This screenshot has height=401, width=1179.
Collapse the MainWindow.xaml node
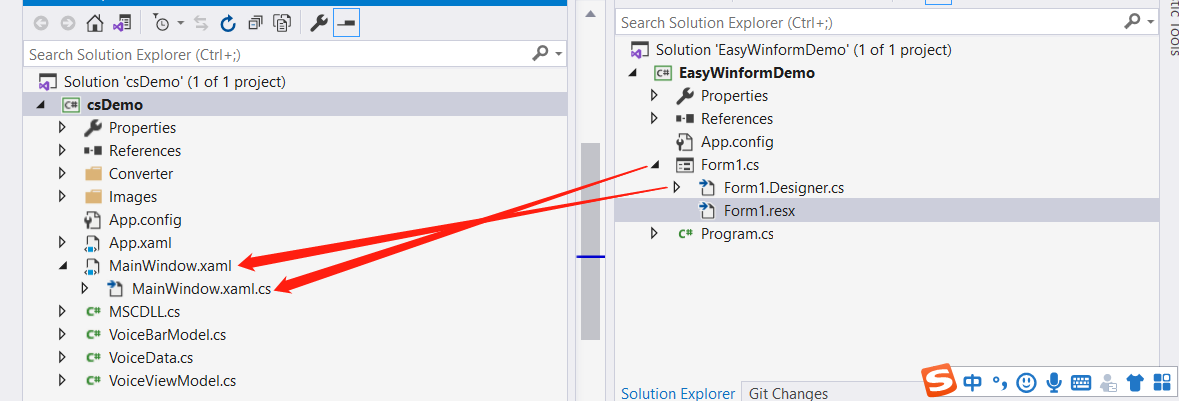click(63, 266)
